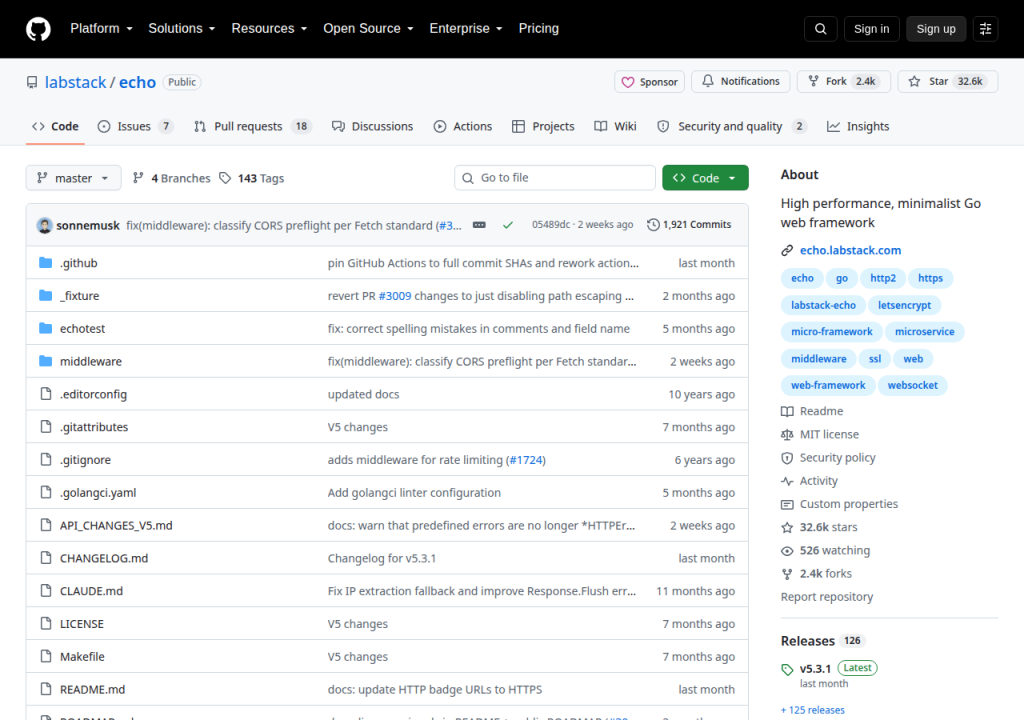Switch to the Issues tab
The height and width of the screenshot is (720, 1024).
135,126
